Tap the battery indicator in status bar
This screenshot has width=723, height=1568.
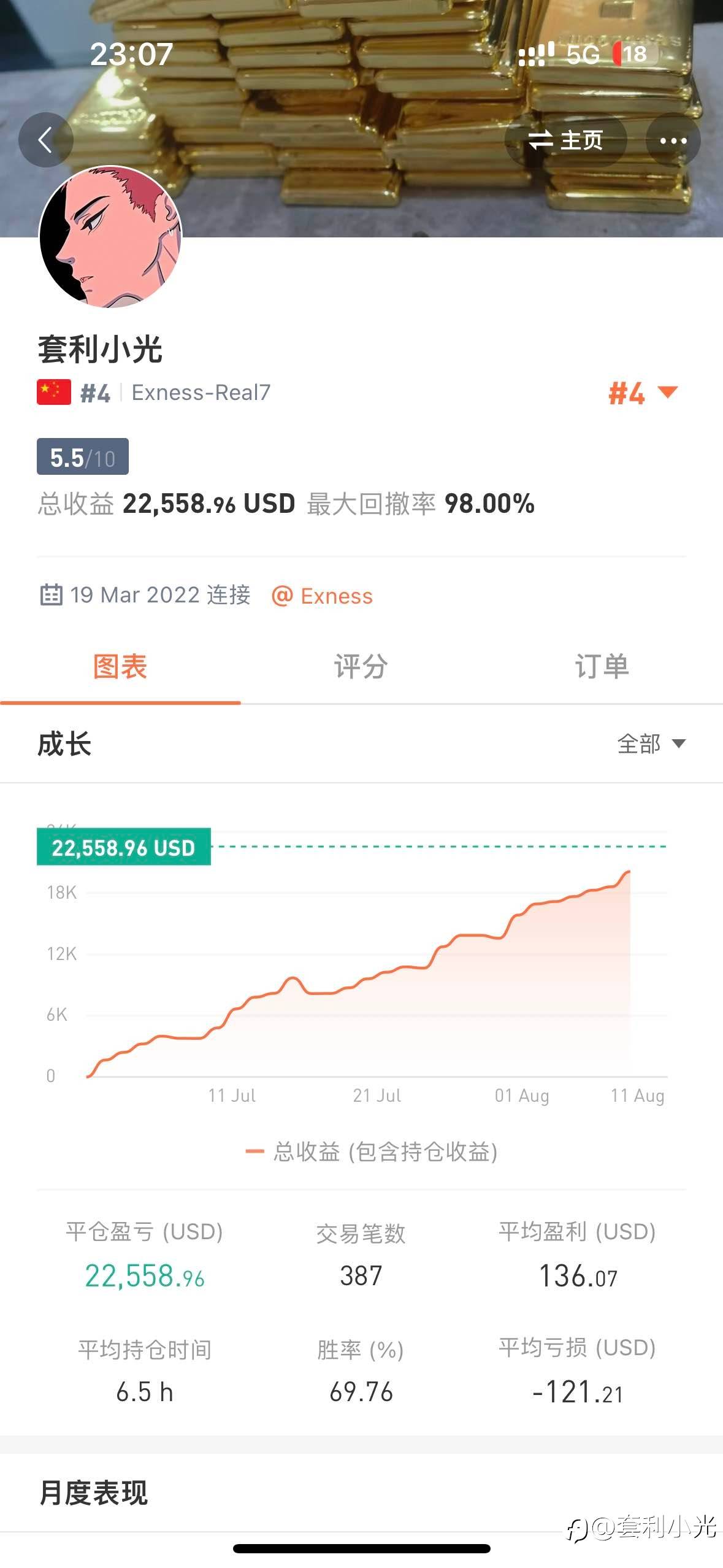click(635, 54)
